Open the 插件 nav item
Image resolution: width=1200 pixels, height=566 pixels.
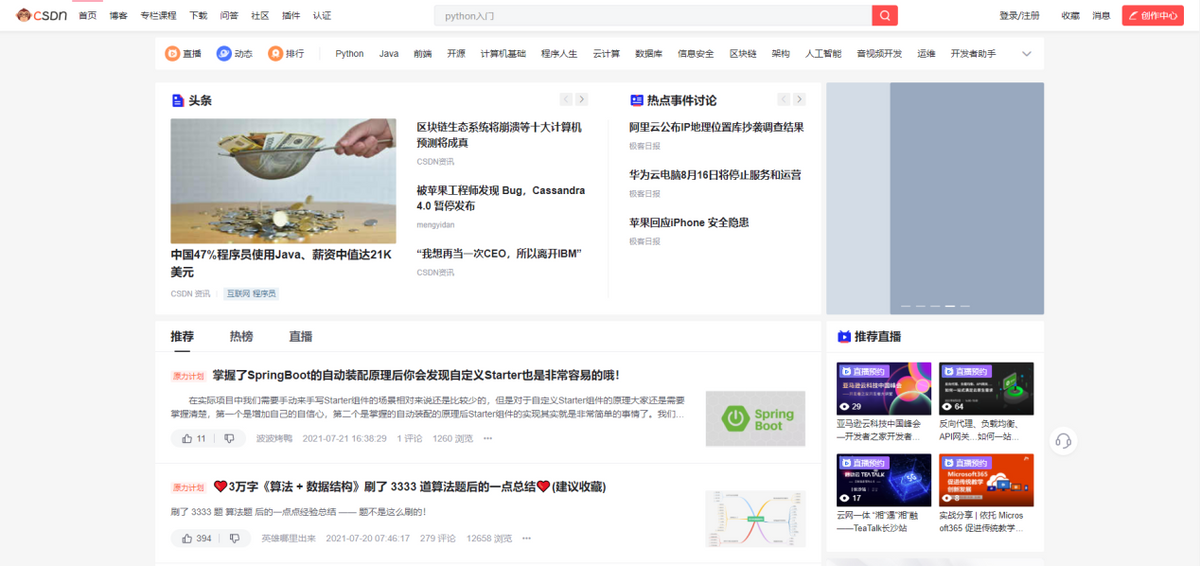click(x=291, y=16)
